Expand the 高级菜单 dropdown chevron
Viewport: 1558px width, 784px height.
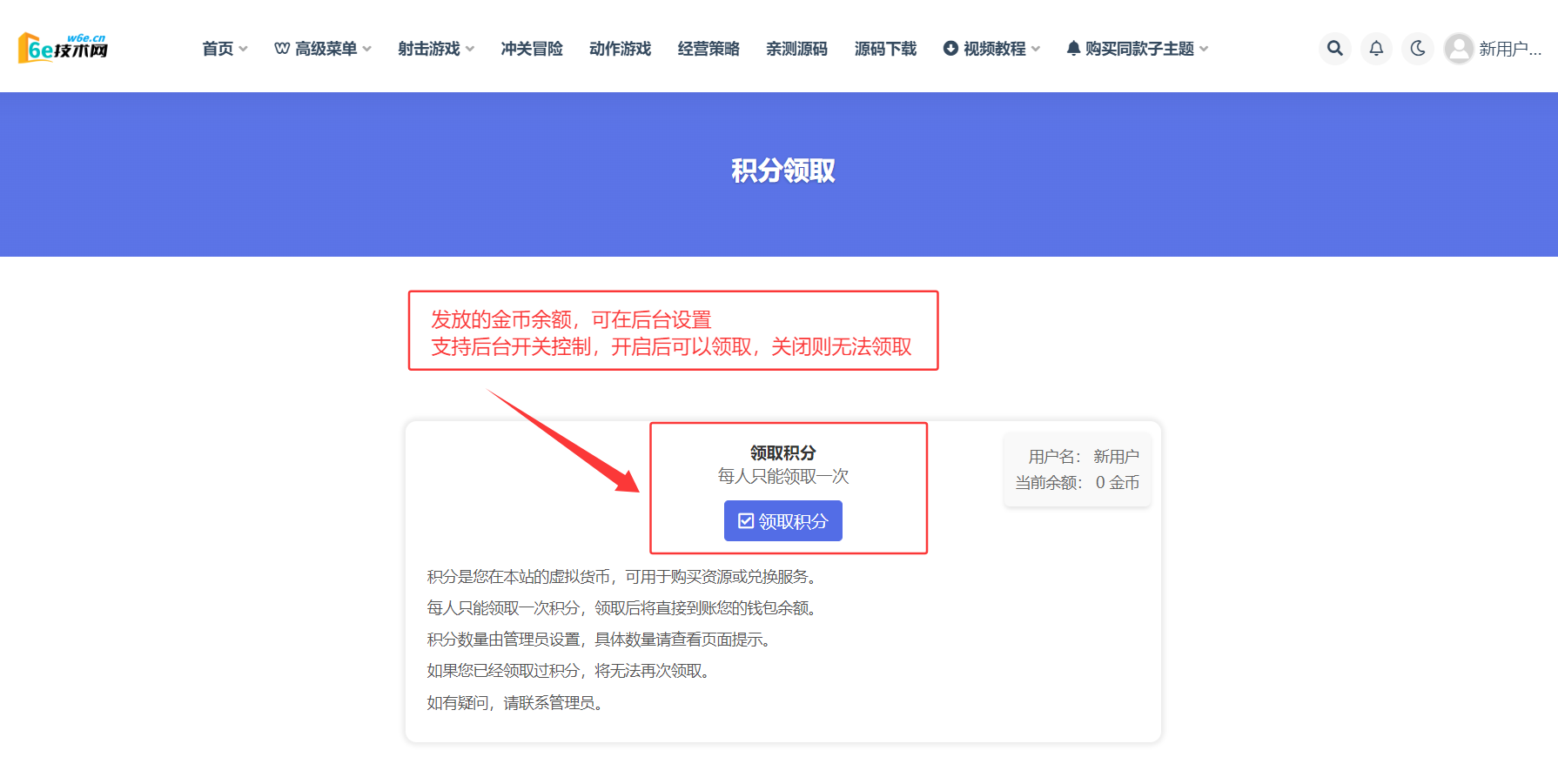click(366, 49)
